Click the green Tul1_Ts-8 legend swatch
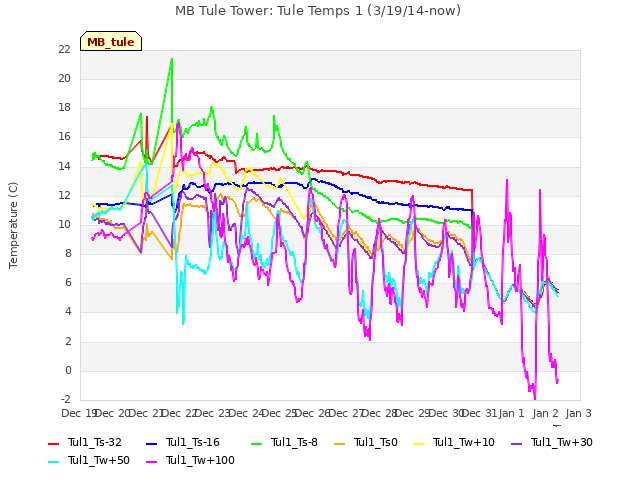This screenshot has width=640, height=480. pyautogui.click(x=256, y=443)
